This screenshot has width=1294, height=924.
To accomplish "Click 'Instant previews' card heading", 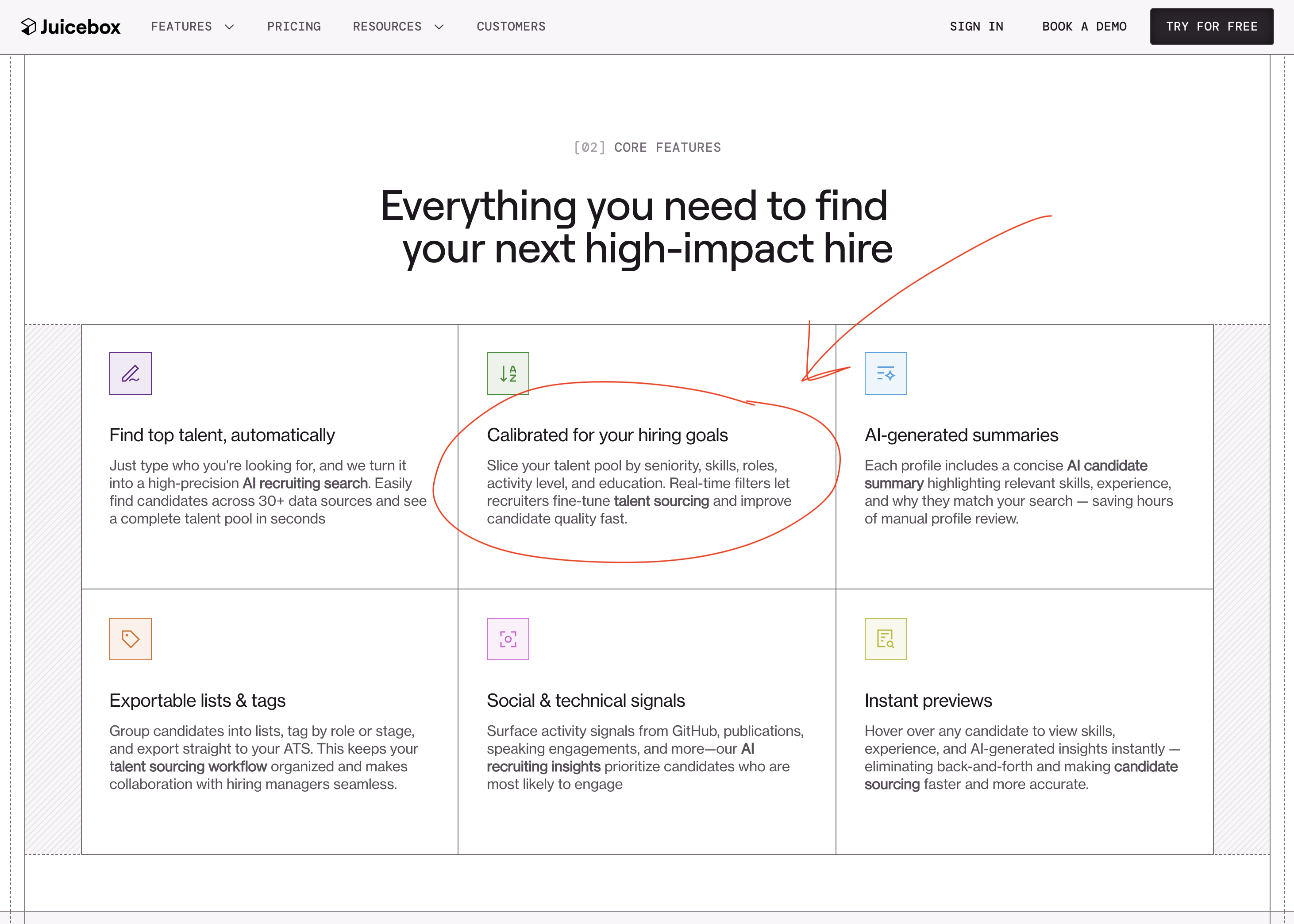I will [x=928, y=701].
